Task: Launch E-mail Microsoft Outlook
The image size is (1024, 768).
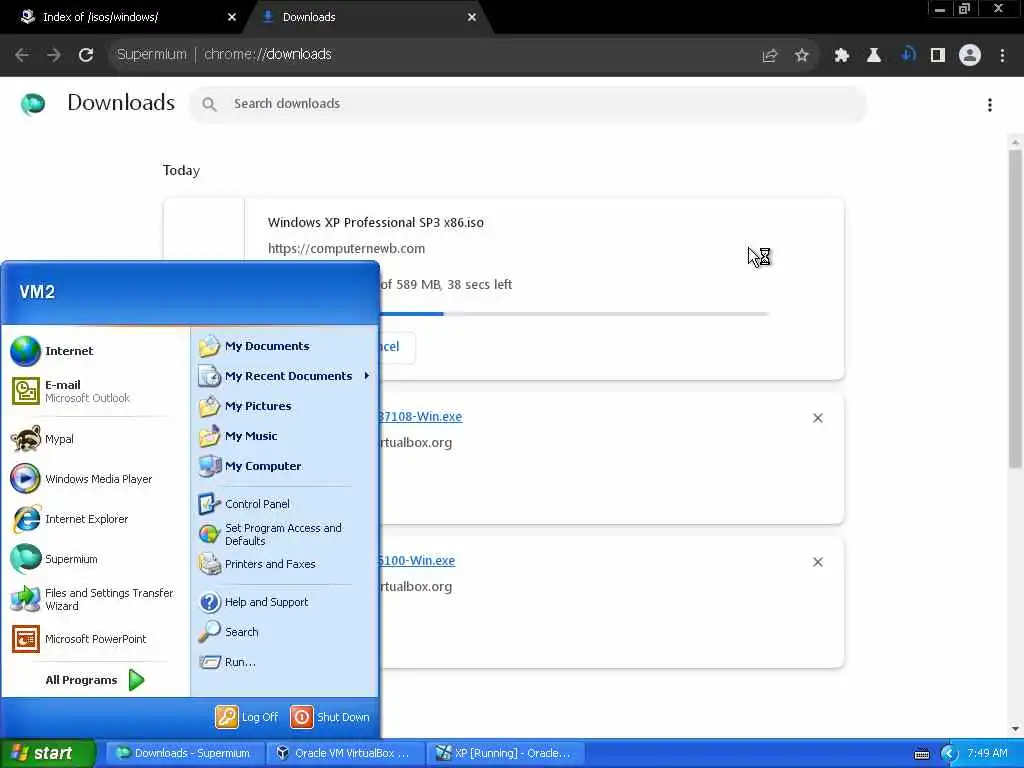Action: pyautogui.click(x=70, y=391)
